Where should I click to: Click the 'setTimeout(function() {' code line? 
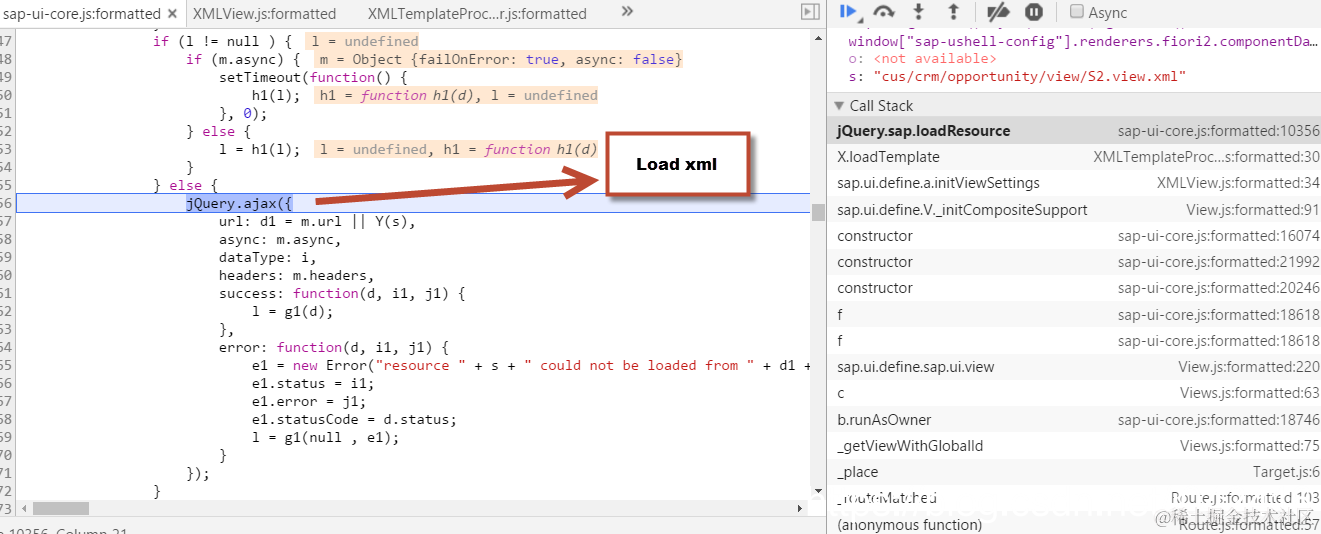[313, 78]
